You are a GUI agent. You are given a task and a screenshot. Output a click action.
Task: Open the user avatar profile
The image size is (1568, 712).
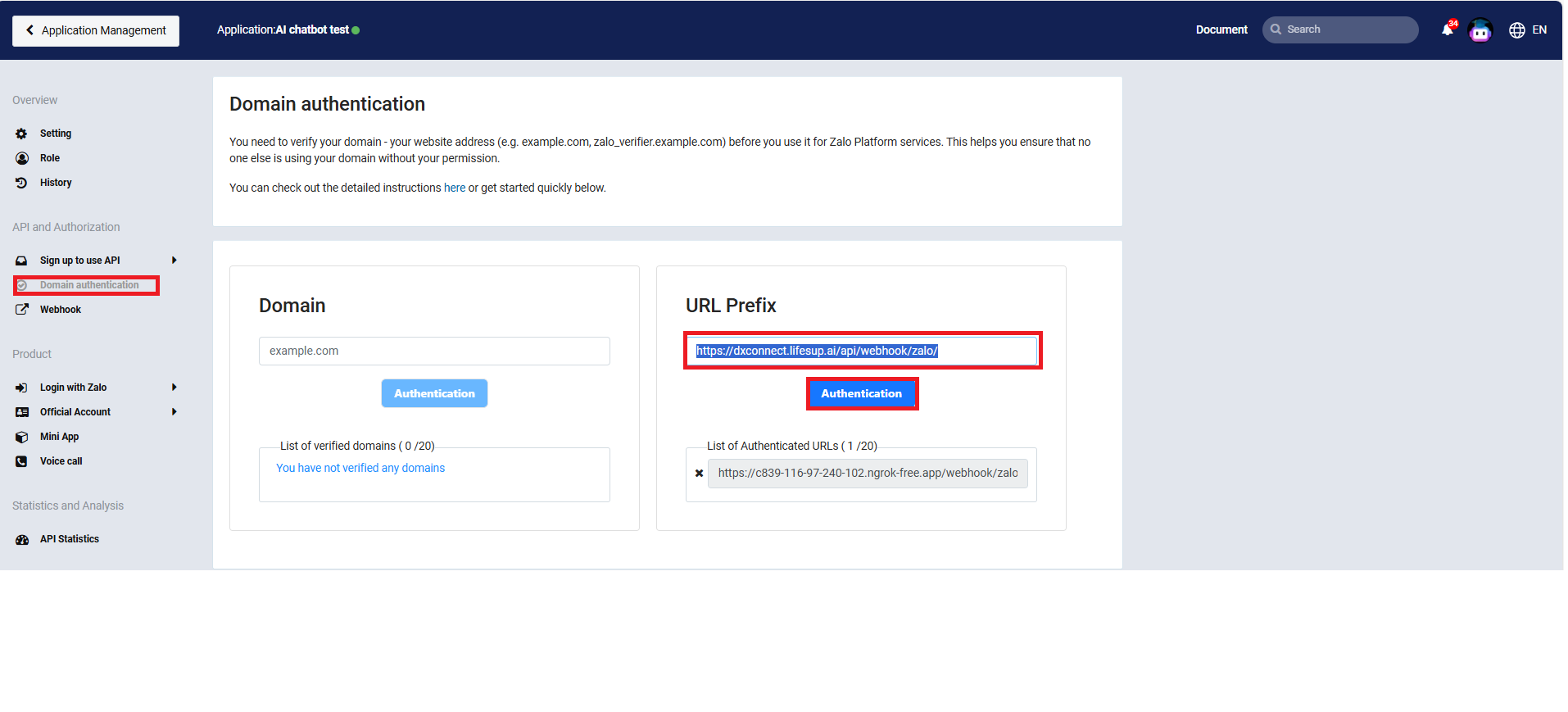pyautogui.click(x=1480, y=31)
